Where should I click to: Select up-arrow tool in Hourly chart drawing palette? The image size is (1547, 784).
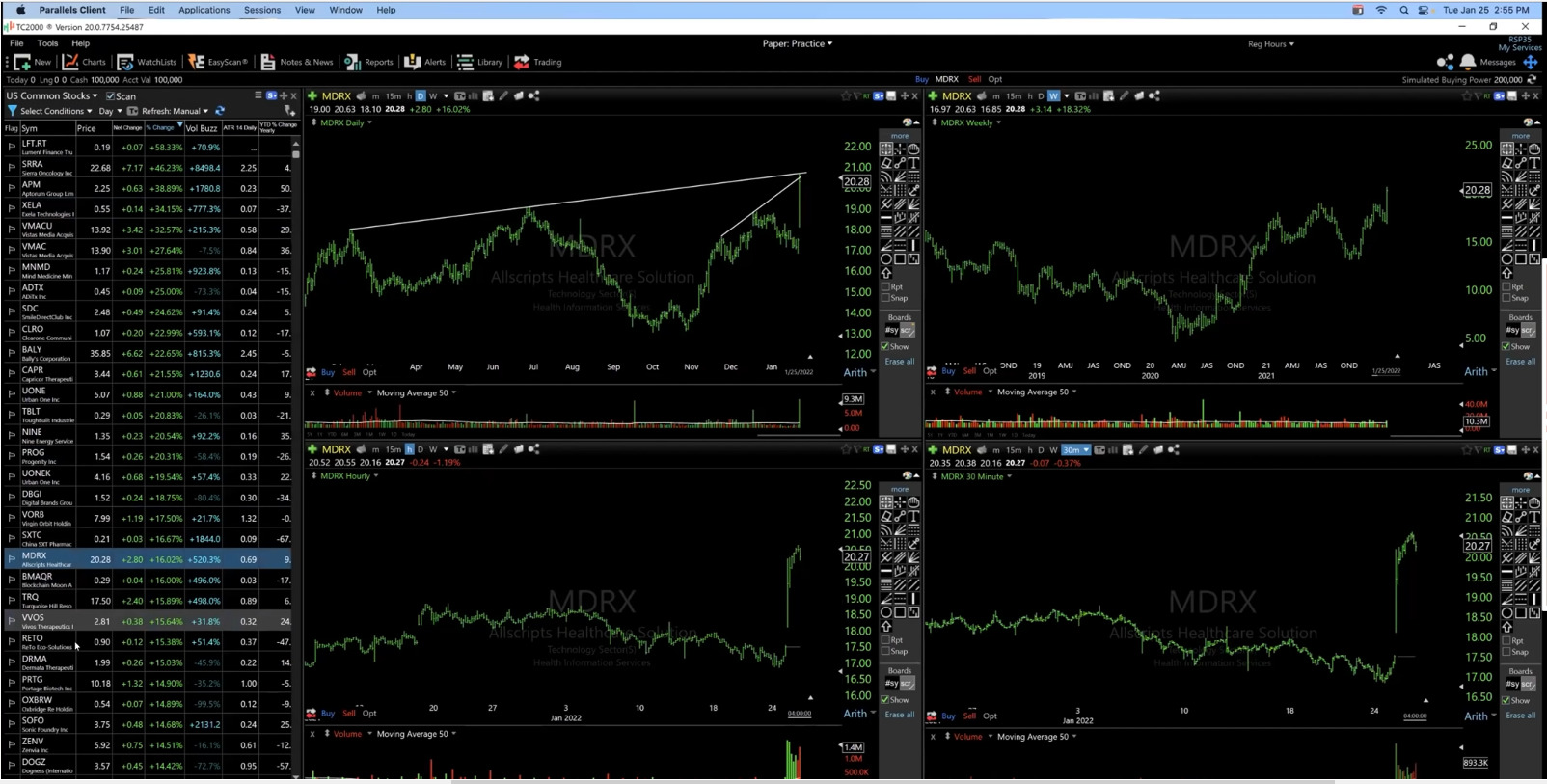[886, 626]
